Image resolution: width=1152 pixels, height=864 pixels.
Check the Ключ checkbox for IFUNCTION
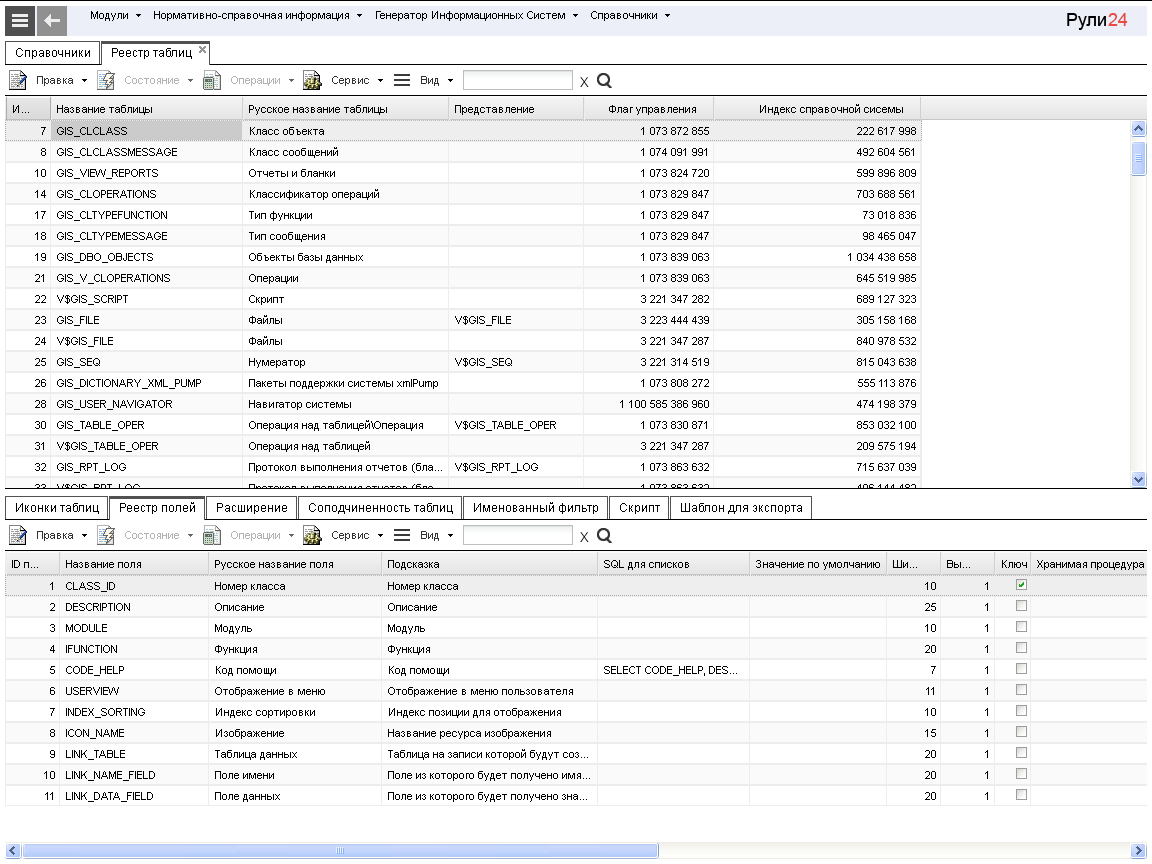click(x=1021, y=648)
